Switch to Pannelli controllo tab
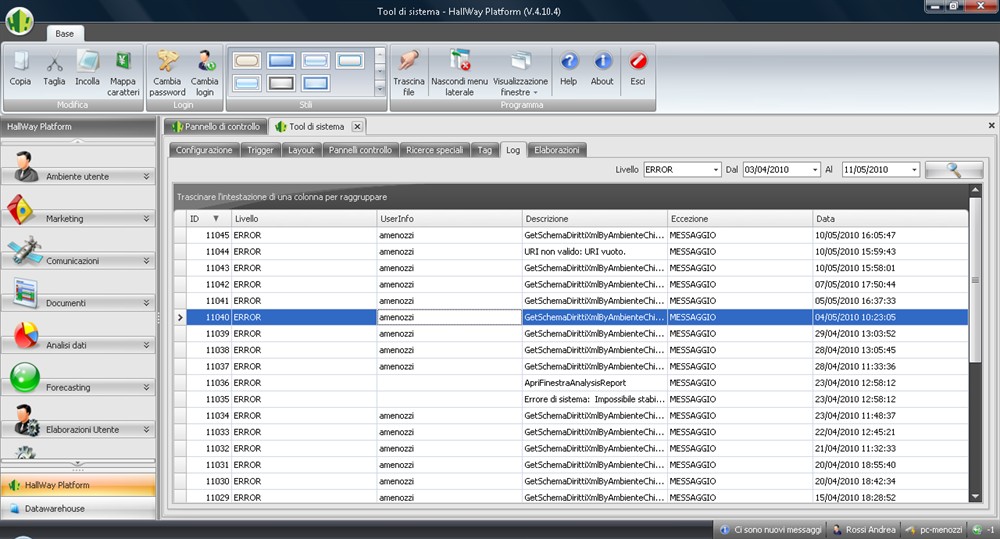Viewport: 1000px width, 539px height. [360, 150]
